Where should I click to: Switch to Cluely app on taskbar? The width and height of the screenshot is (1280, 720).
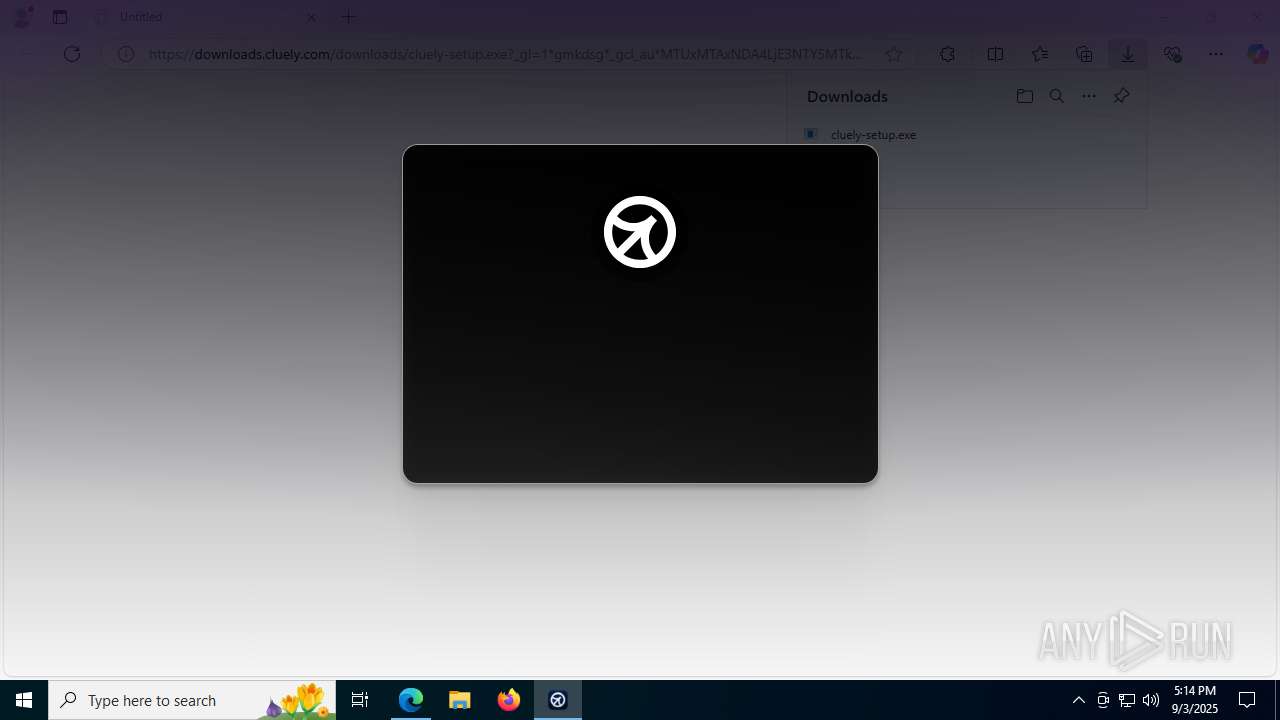[x=558, y=700]
